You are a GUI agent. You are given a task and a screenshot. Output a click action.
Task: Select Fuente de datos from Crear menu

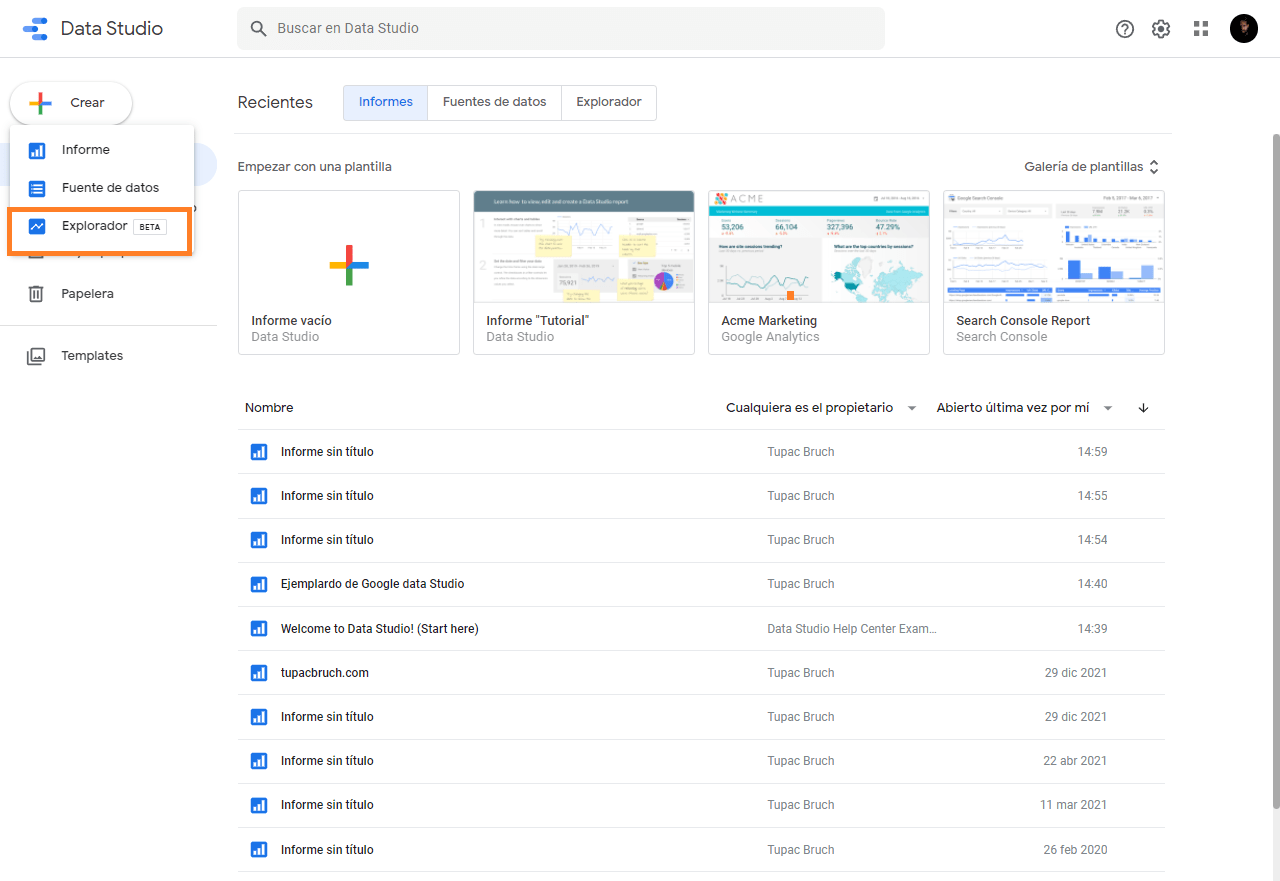pyautogui.click(x=101, y=188)
